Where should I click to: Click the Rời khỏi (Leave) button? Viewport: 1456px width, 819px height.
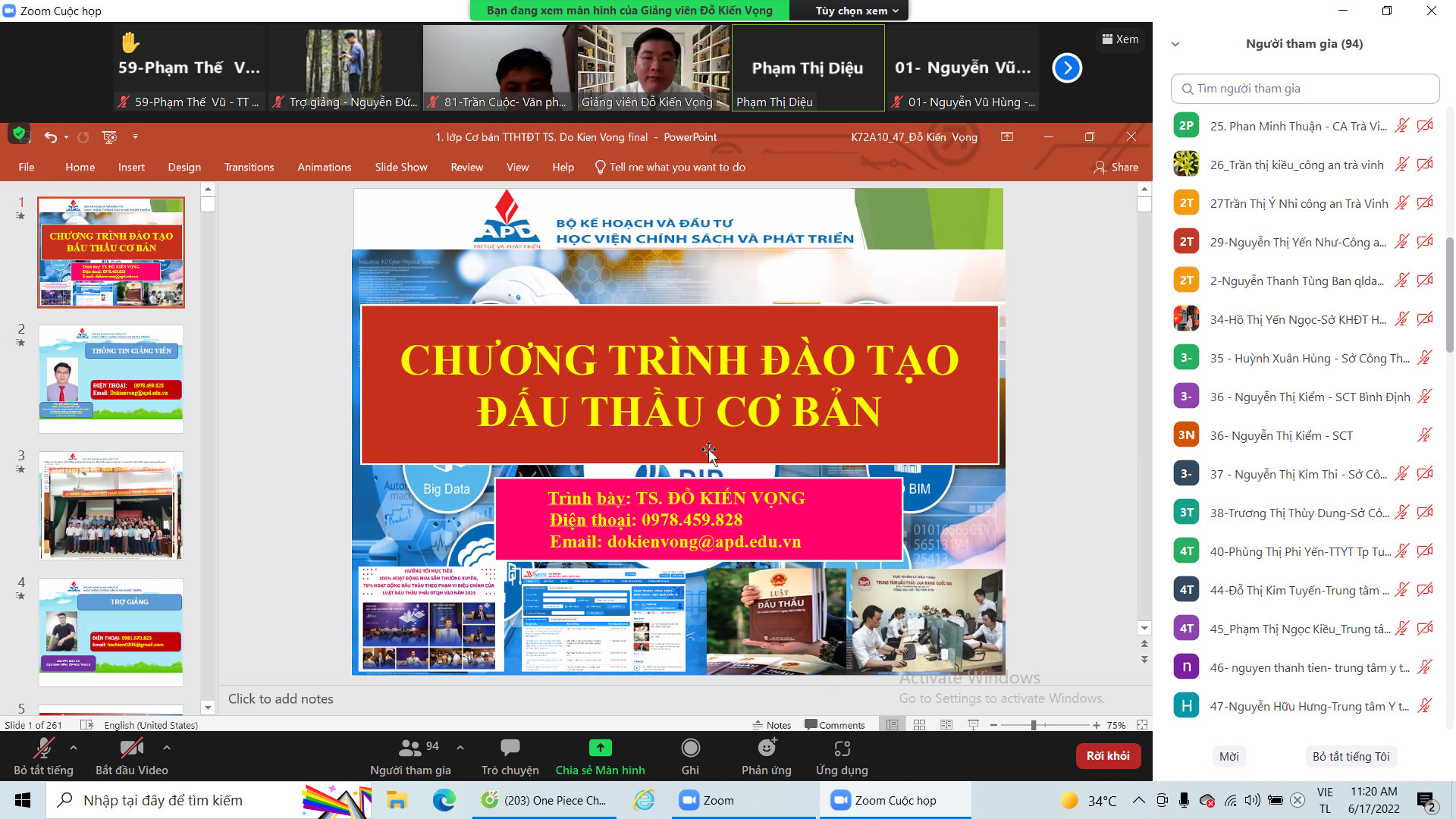(x=1107, y=756)
